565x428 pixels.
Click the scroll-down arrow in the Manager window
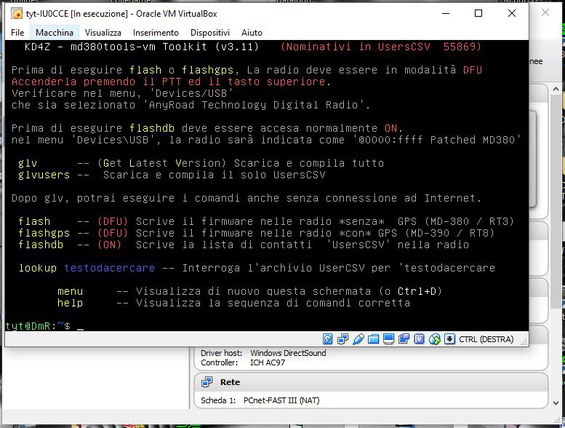point(556,403)
